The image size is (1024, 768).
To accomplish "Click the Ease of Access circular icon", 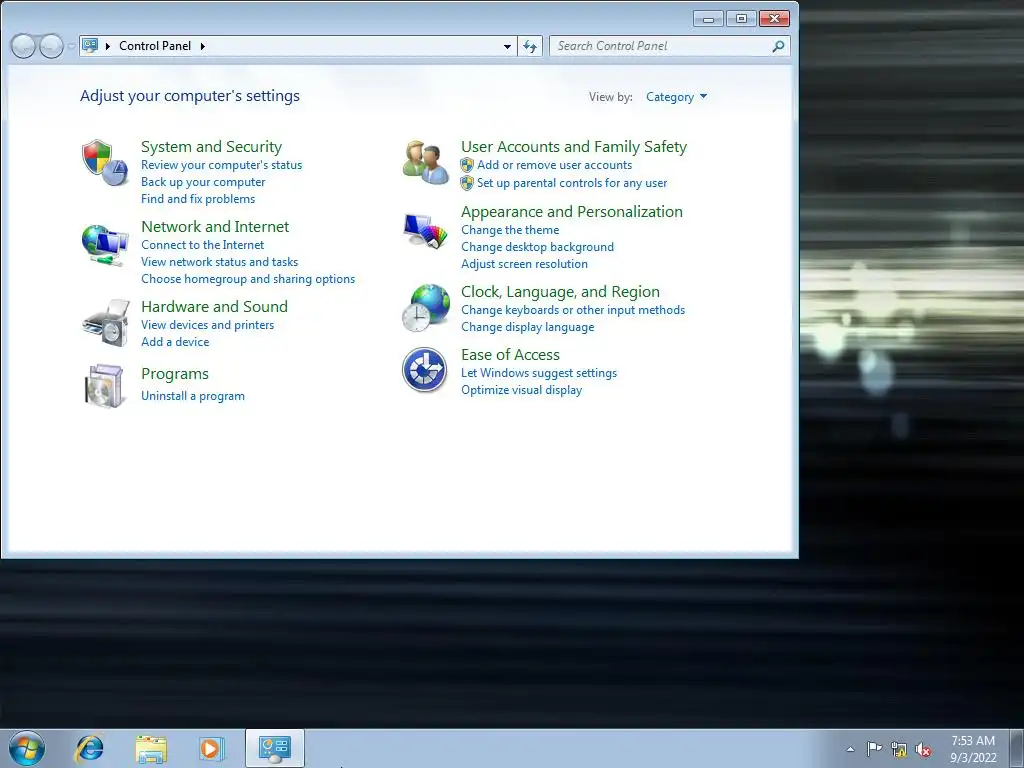I will [x=424, y=370].
